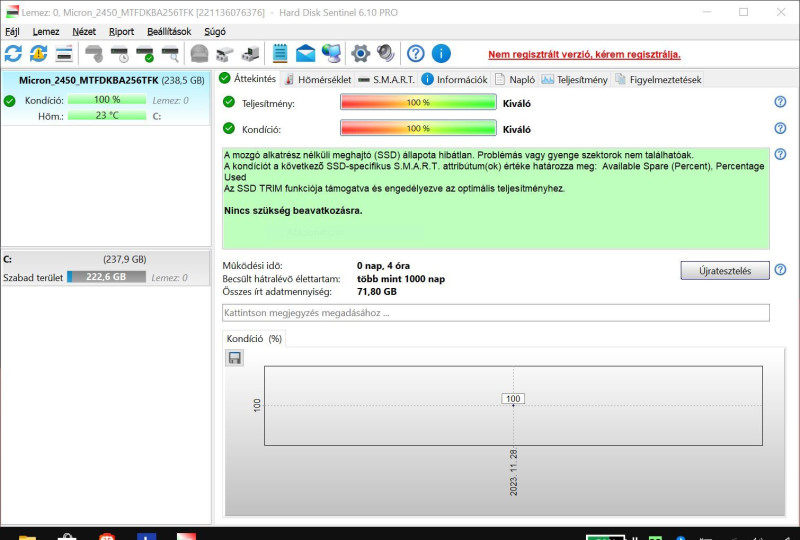The image size is (800, 540).
Task: Click the globe and monitor network icon
Action: 331,53
